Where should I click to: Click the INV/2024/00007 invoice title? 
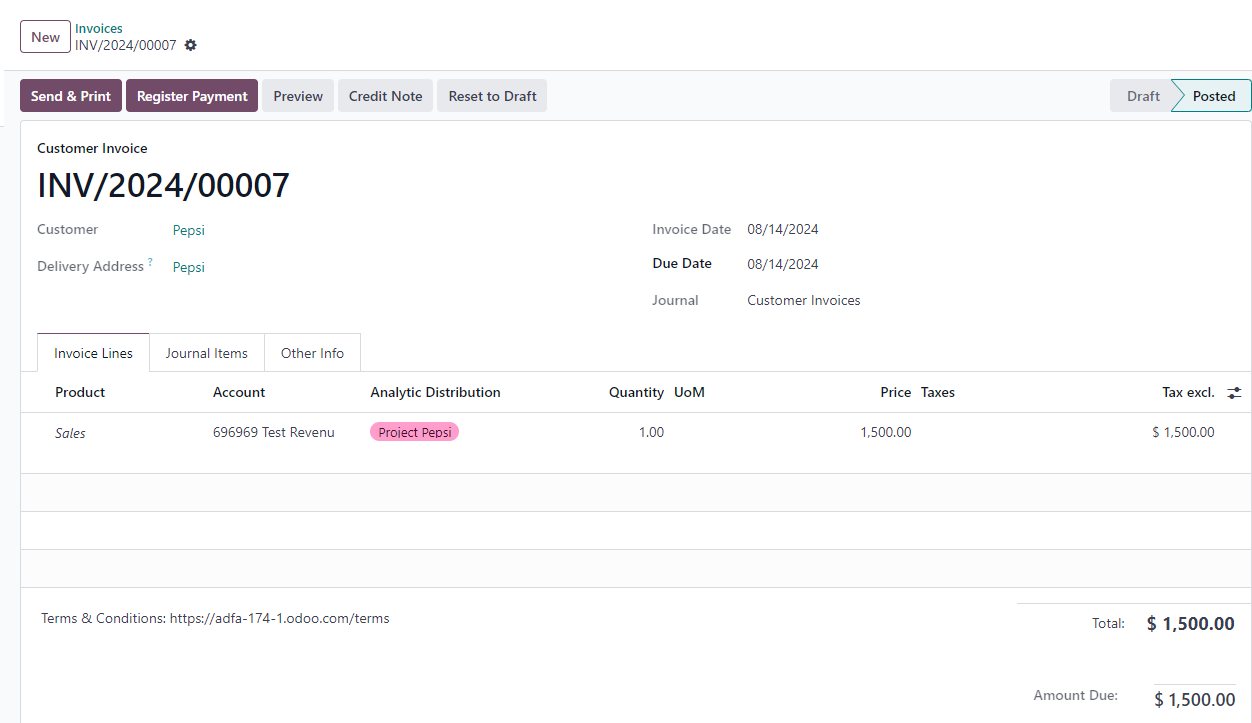click(163, 185)
